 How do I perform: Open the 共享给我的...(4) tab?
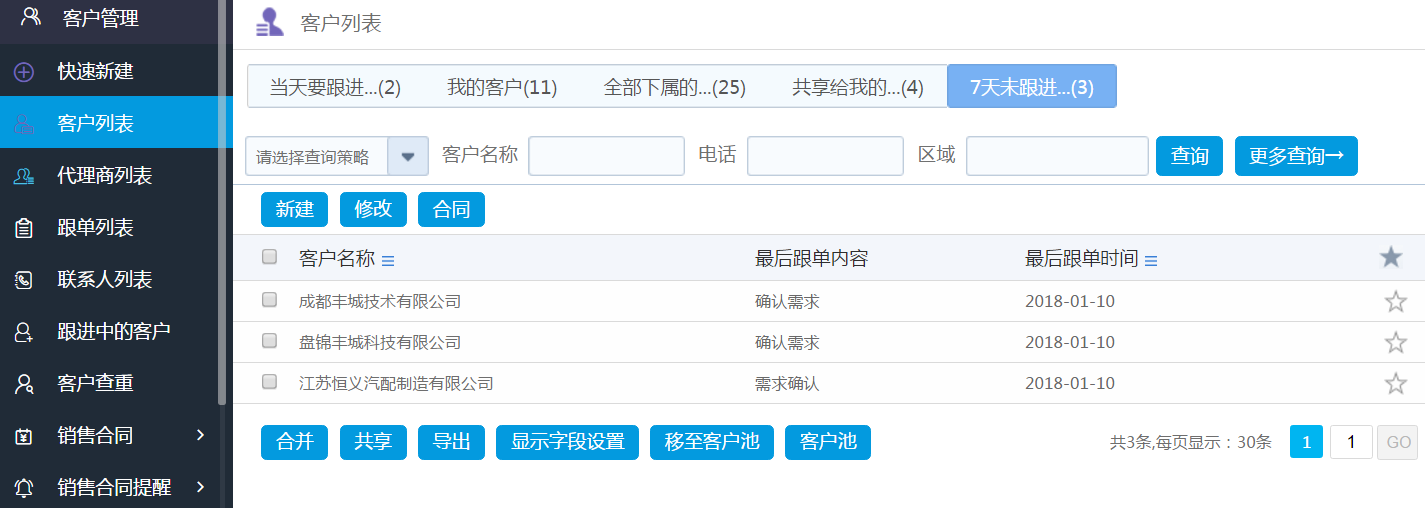857,87
